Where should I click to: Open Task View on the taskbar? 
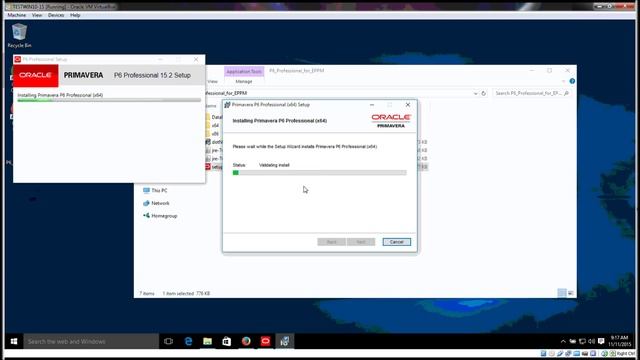(168, 341)
